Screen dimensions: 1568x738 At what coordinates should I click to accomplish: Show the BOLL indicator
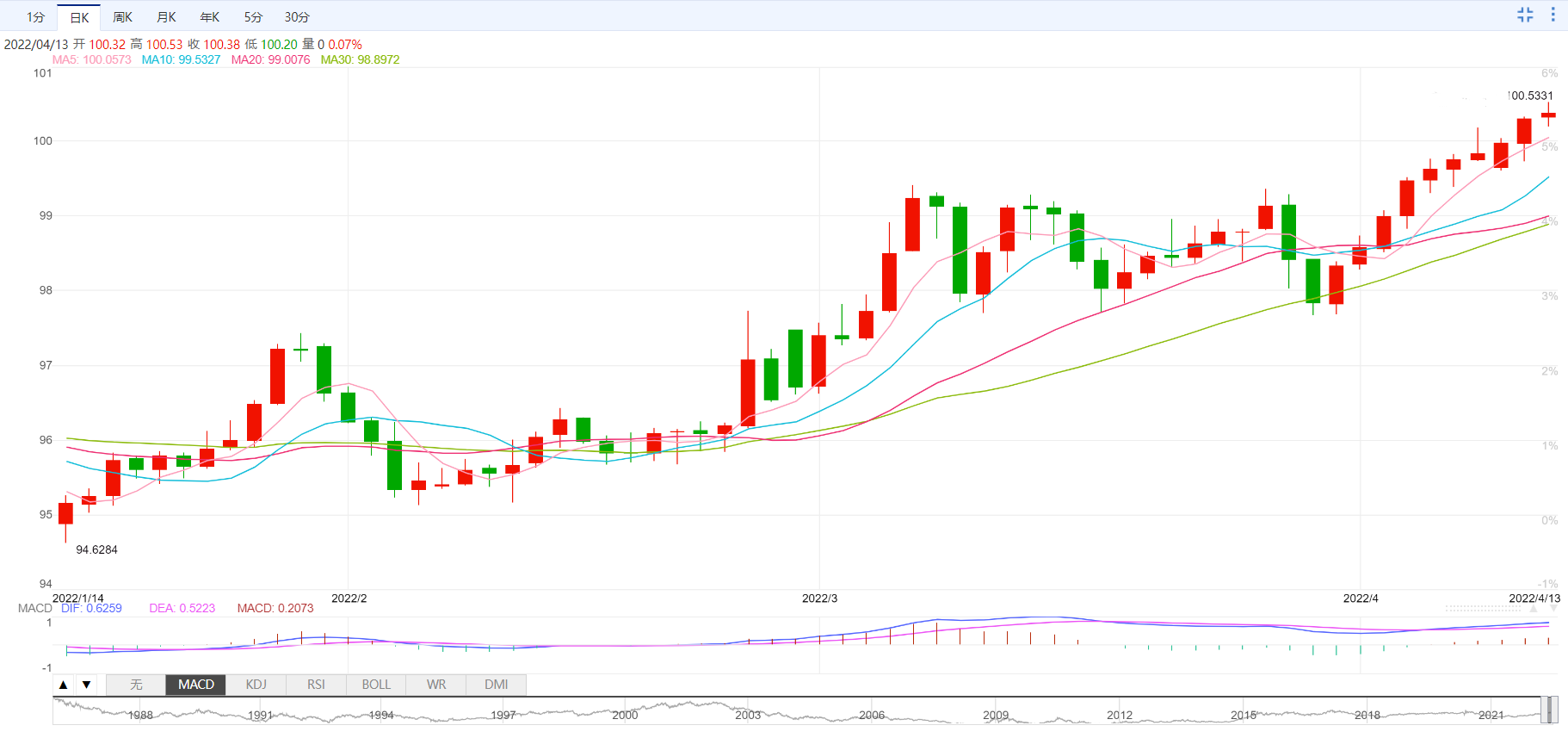pyautogui.click(x=376, y=685)
